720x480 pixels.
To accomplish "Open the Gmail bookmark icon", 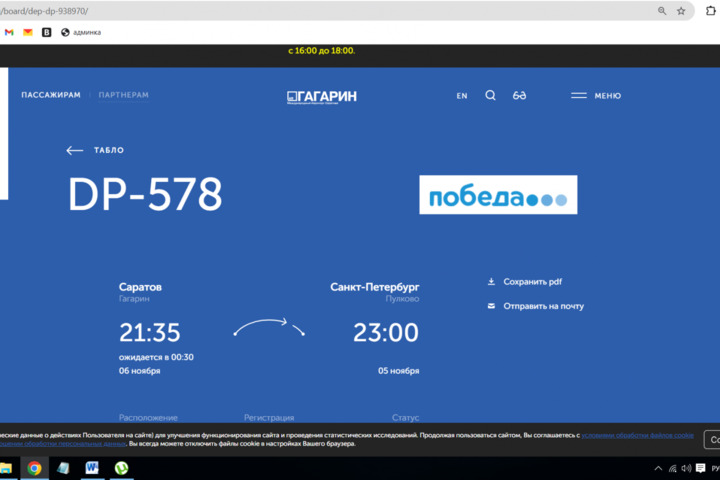I will point(9,32).
